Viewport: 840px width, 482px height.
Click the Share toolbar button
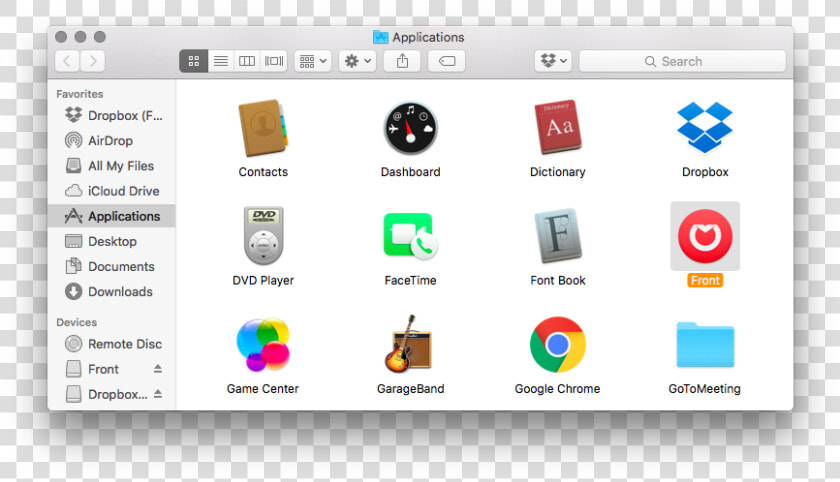(x=402, y=61)
